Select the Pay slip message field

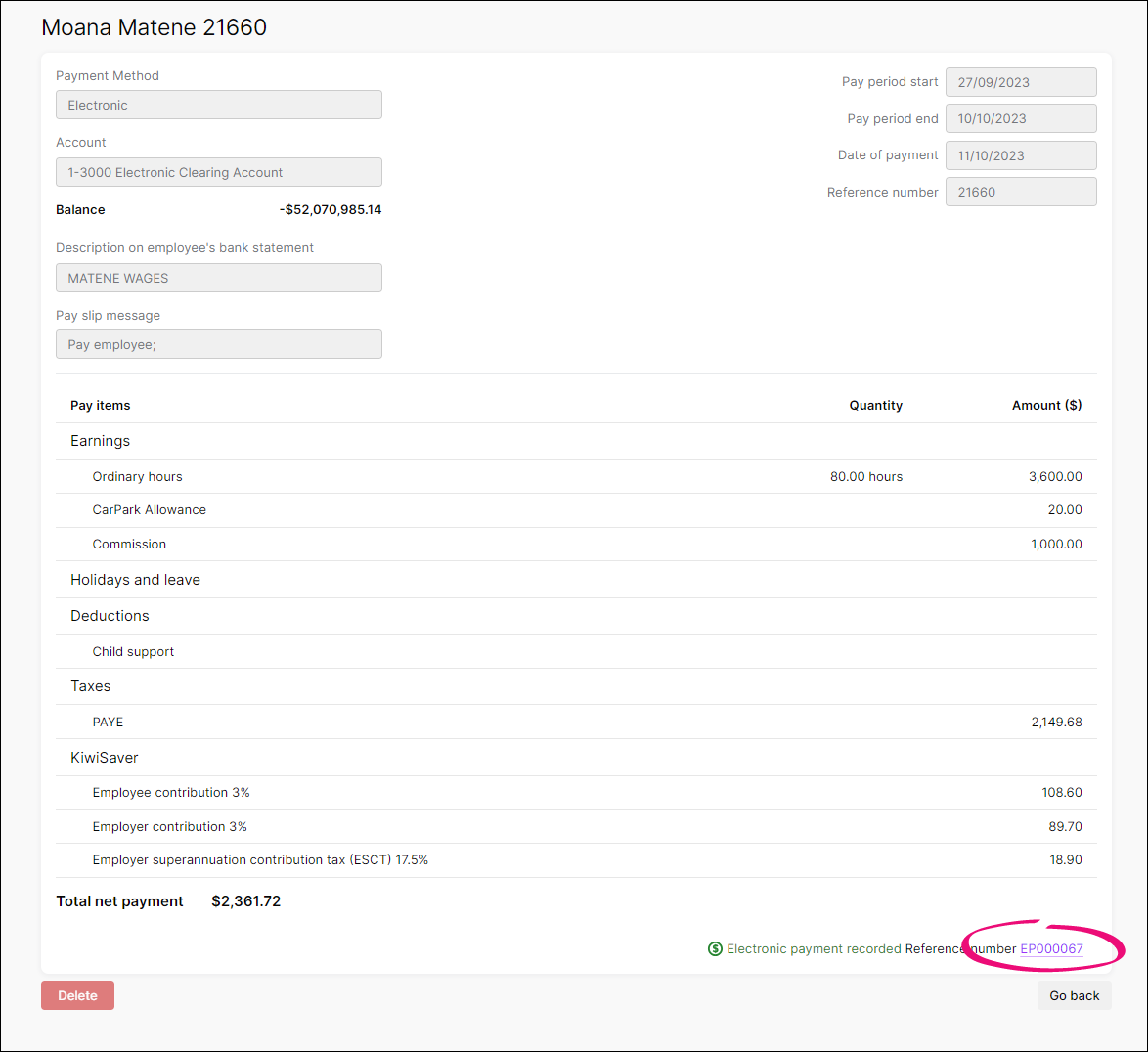coord(218,344)
